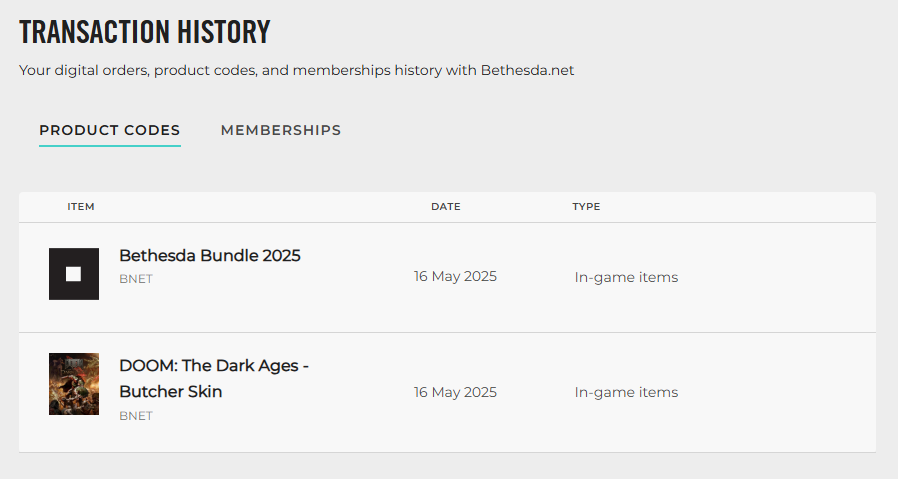Sort by the DATE column header

[446, 207]
